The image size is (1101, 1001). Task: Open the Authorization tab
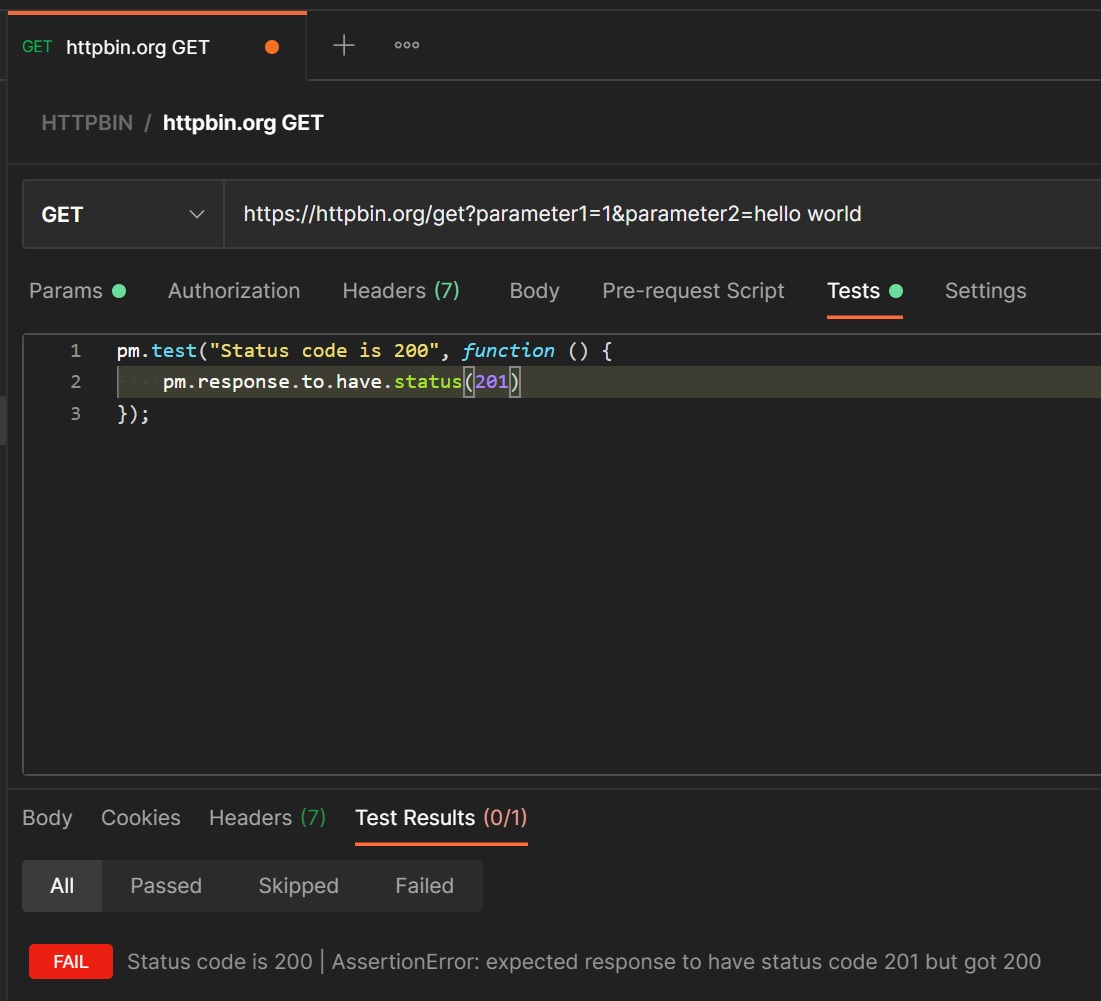click(234, 291)
